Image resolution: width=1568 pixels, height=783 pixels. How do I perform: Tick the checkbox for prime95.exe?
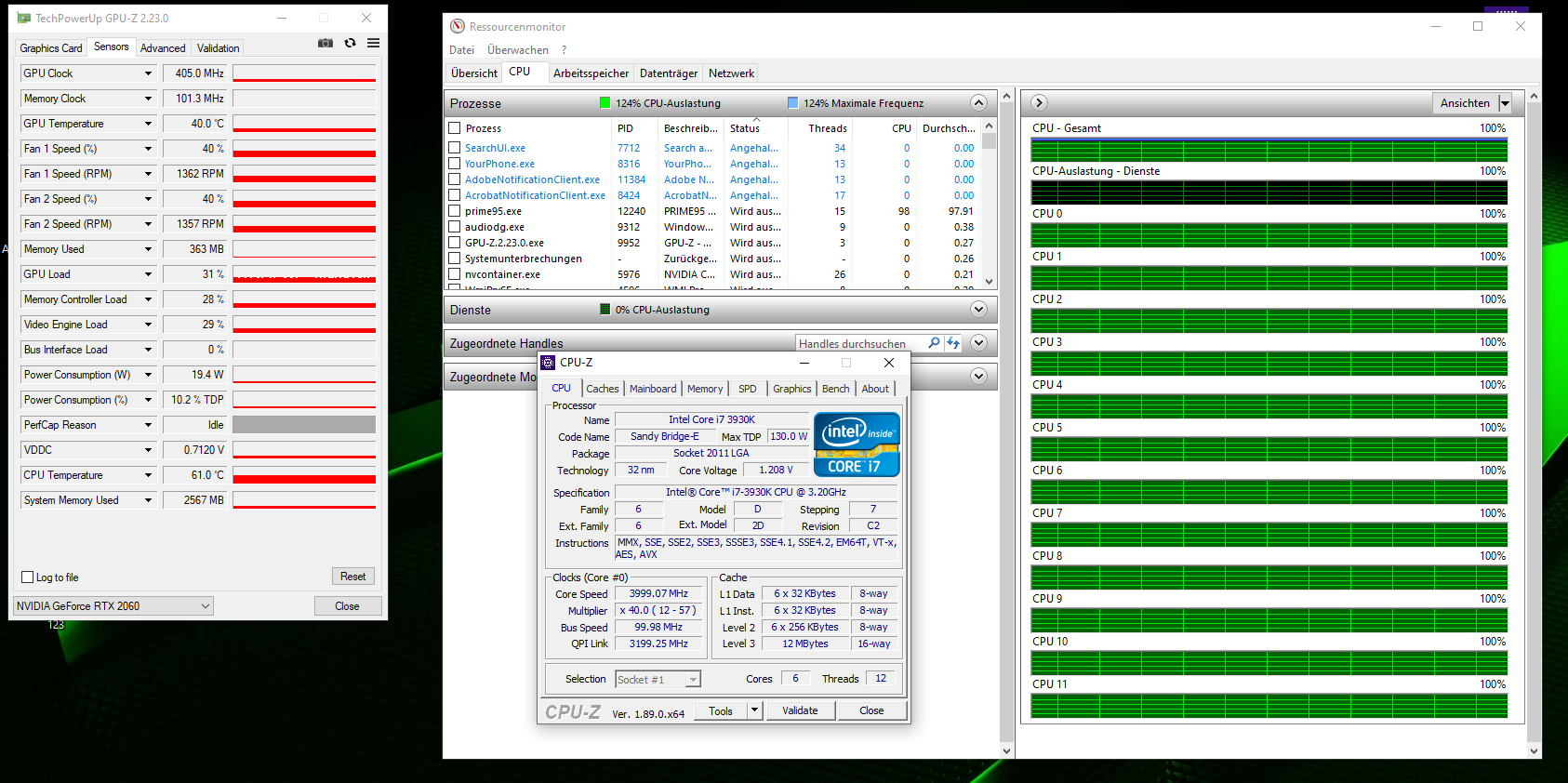pos(455,211)
